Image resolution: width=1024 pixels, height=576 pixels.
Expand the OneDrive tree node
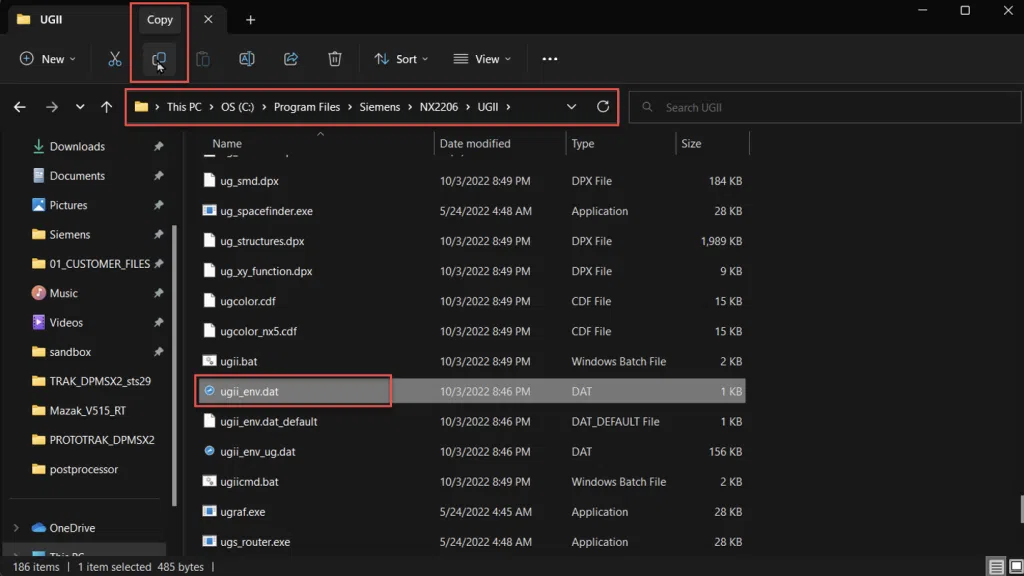coord(16,528)
